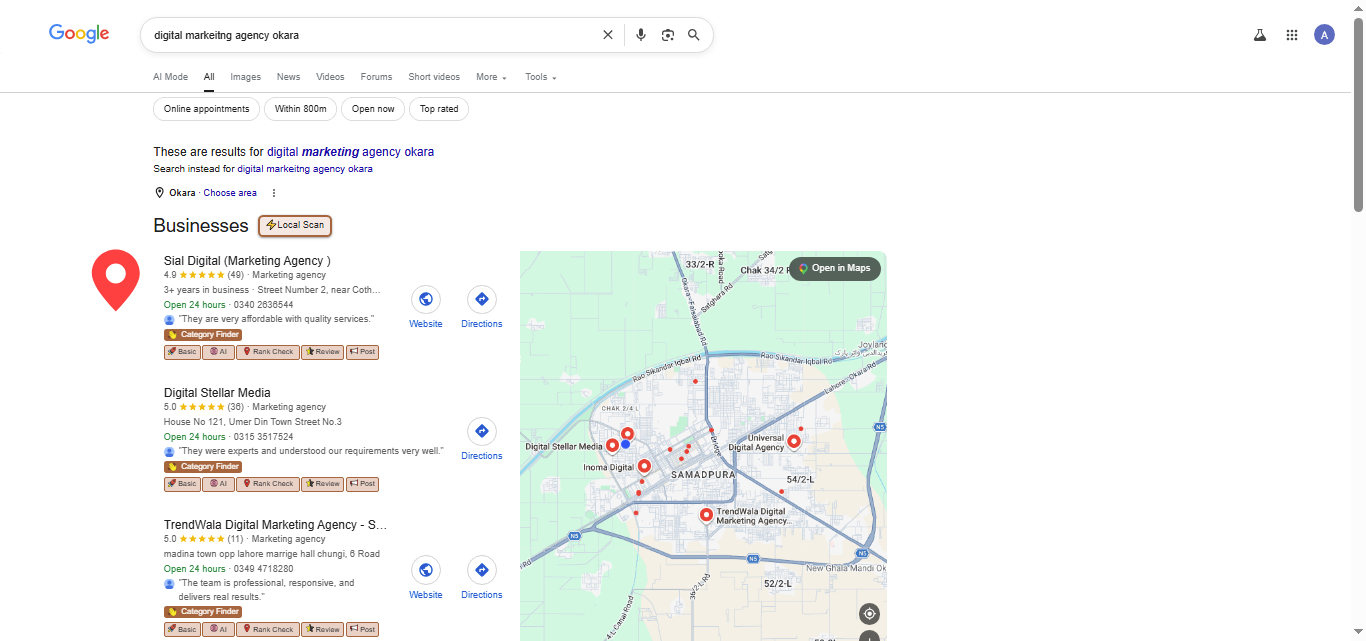Toggle the Top rated filter chip
The height and width of the screenshot is (641, 1366).
point(439,109)
